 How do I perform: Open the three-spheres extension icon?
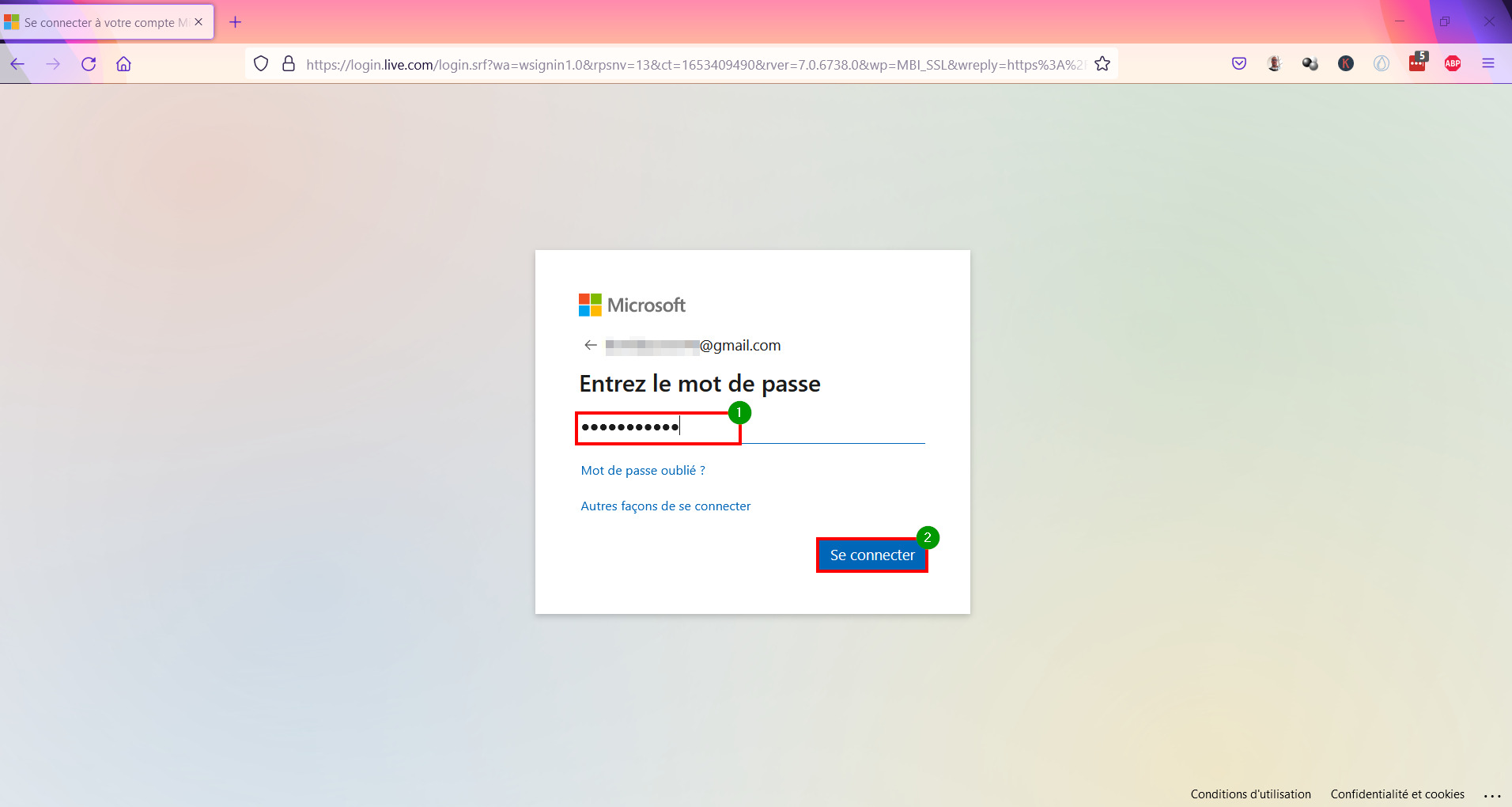click(x=1310, y=64)
